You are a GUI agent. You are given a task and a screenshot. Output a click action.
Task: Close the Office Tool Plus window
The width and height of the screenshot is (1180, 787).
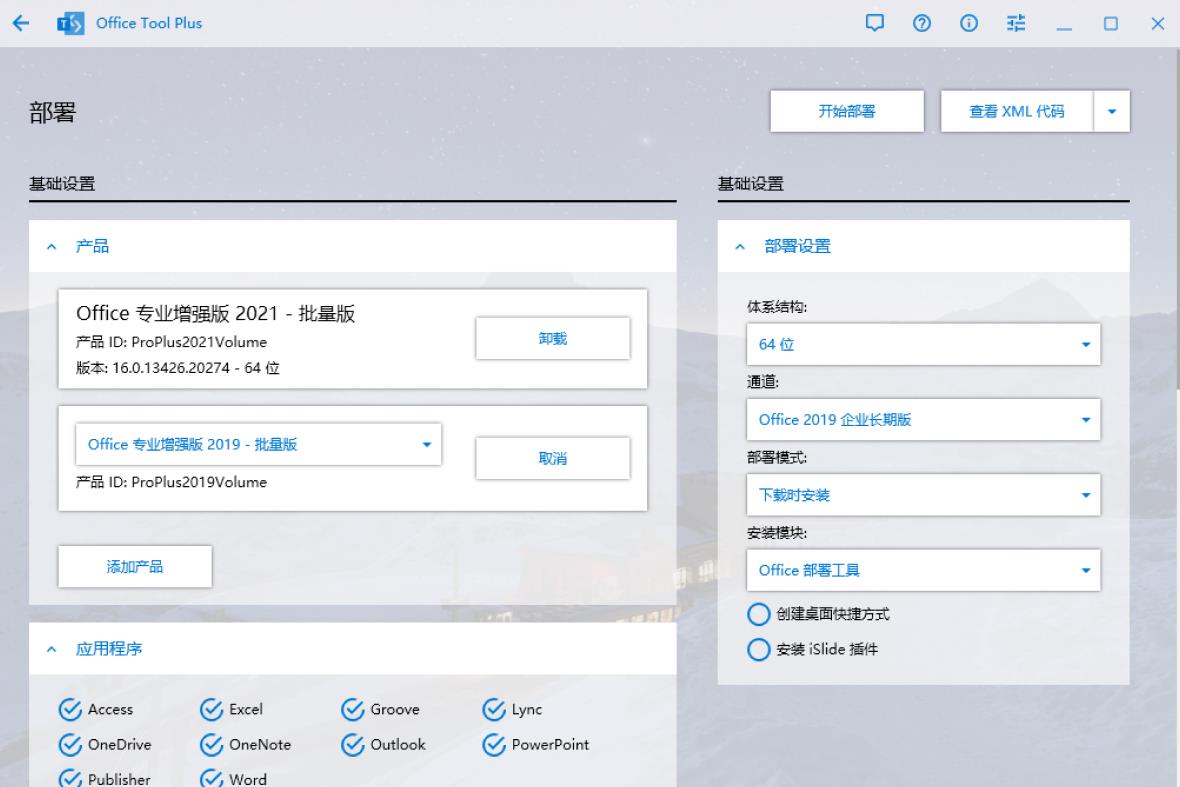point(1157,23)
